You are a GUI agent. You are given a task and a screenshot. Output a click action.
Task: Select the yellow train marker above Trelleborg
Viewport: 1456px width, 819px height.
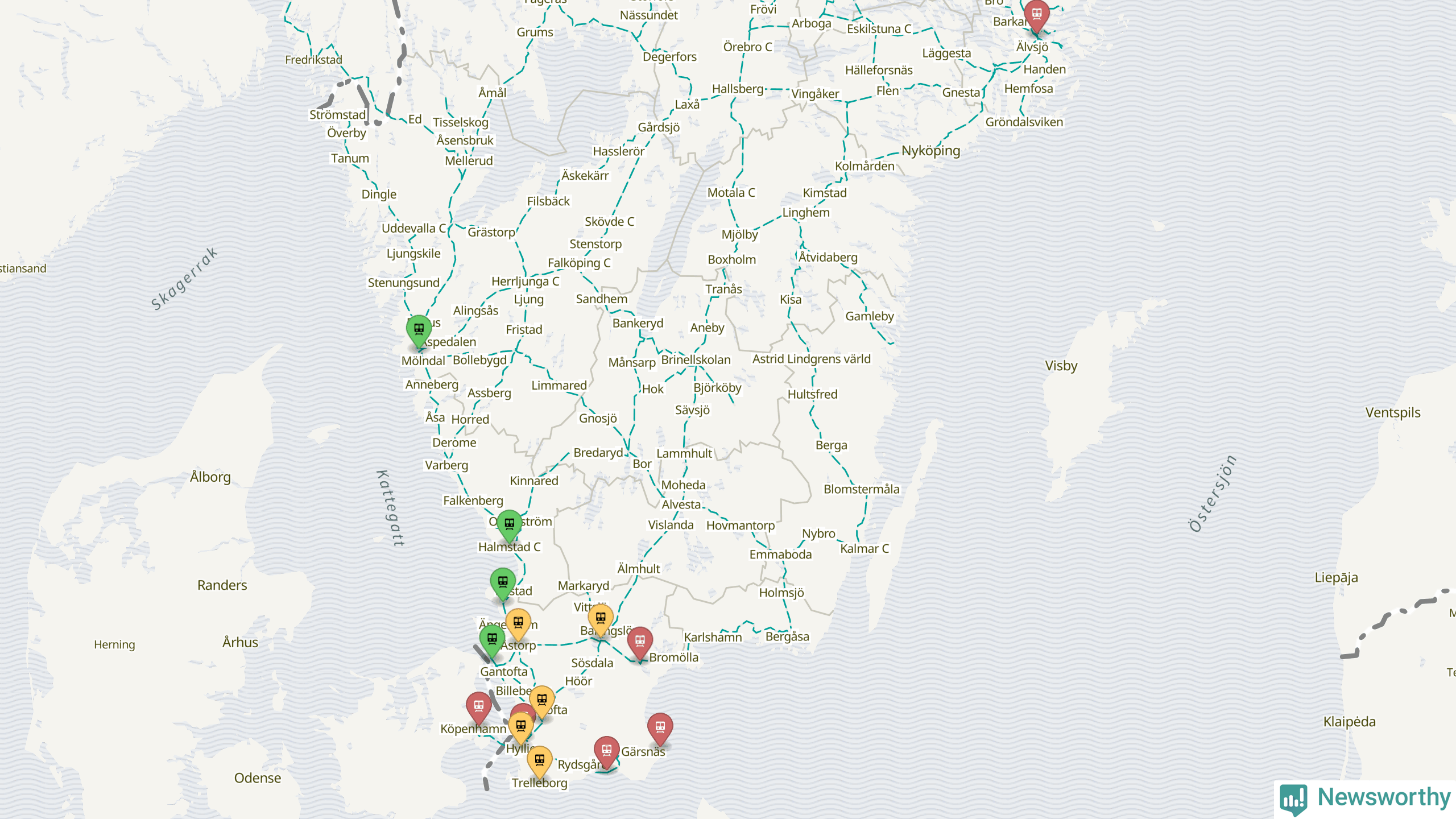[x=539, y=760]
